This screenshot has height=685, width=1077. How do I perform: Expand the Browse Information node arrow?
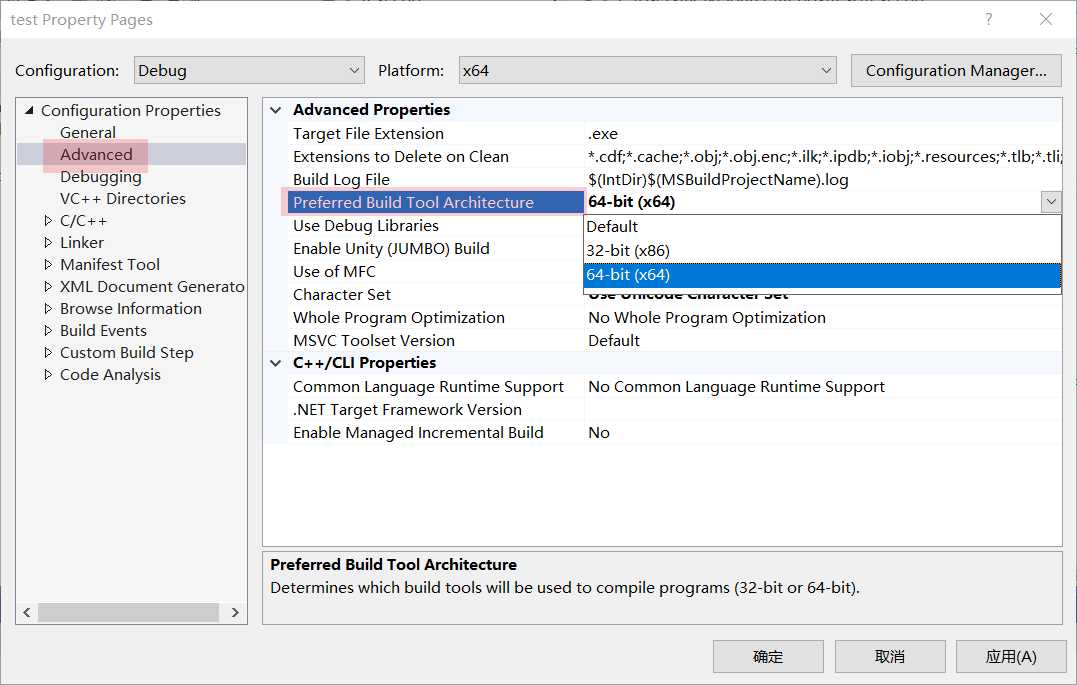(48, 308)
